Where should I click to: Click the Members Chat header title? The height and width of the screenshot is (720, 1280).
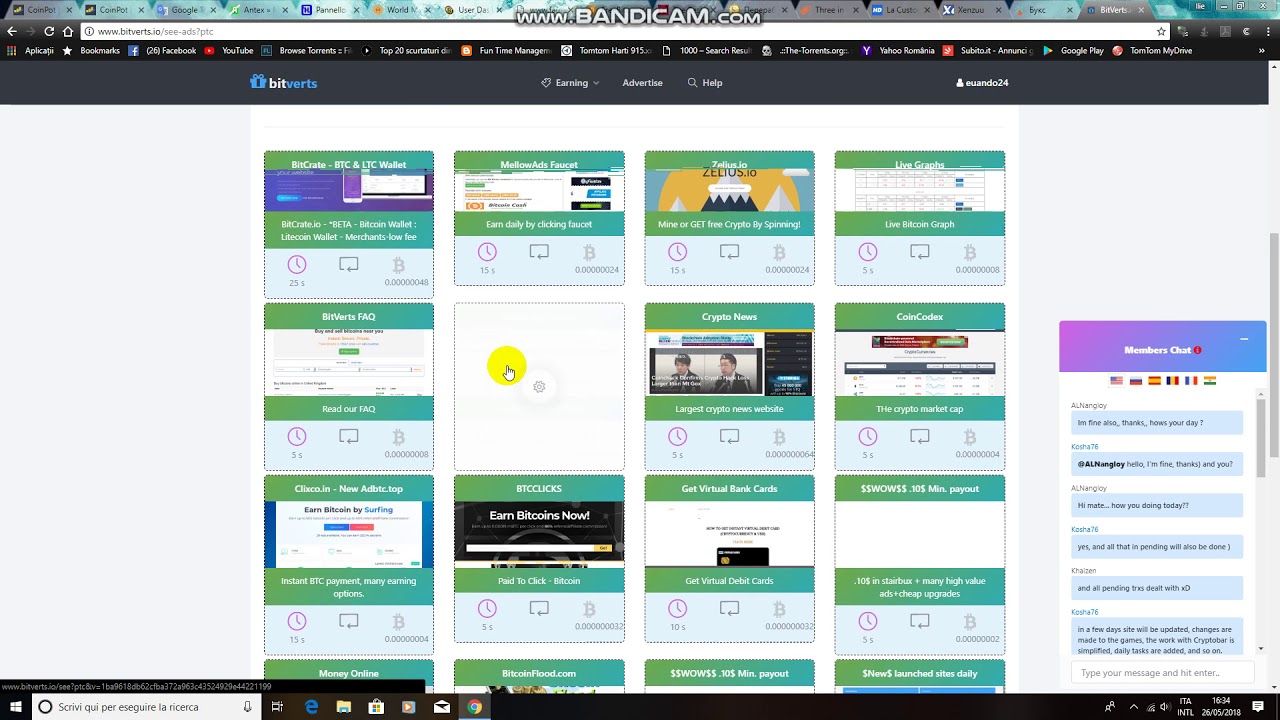click(x=1158, y=350)
